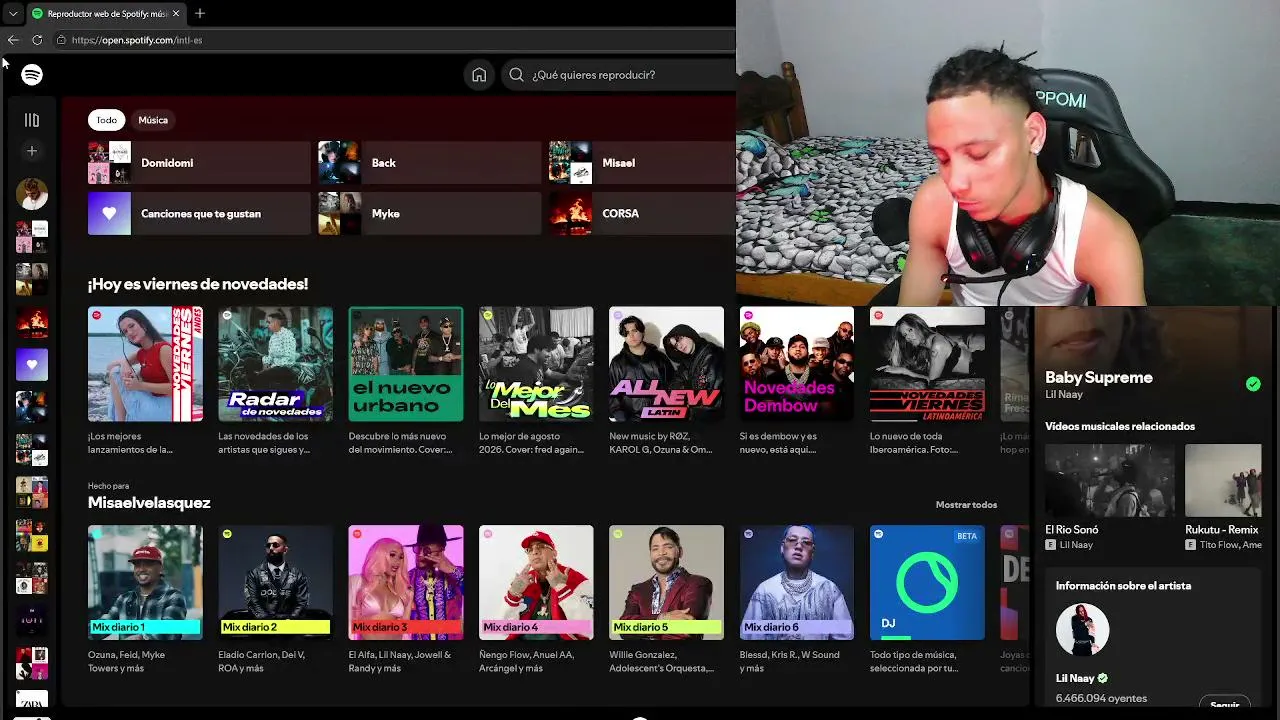
Task: Open the browser tab search dropdown arrow
Action: click(x=13, y=14)
